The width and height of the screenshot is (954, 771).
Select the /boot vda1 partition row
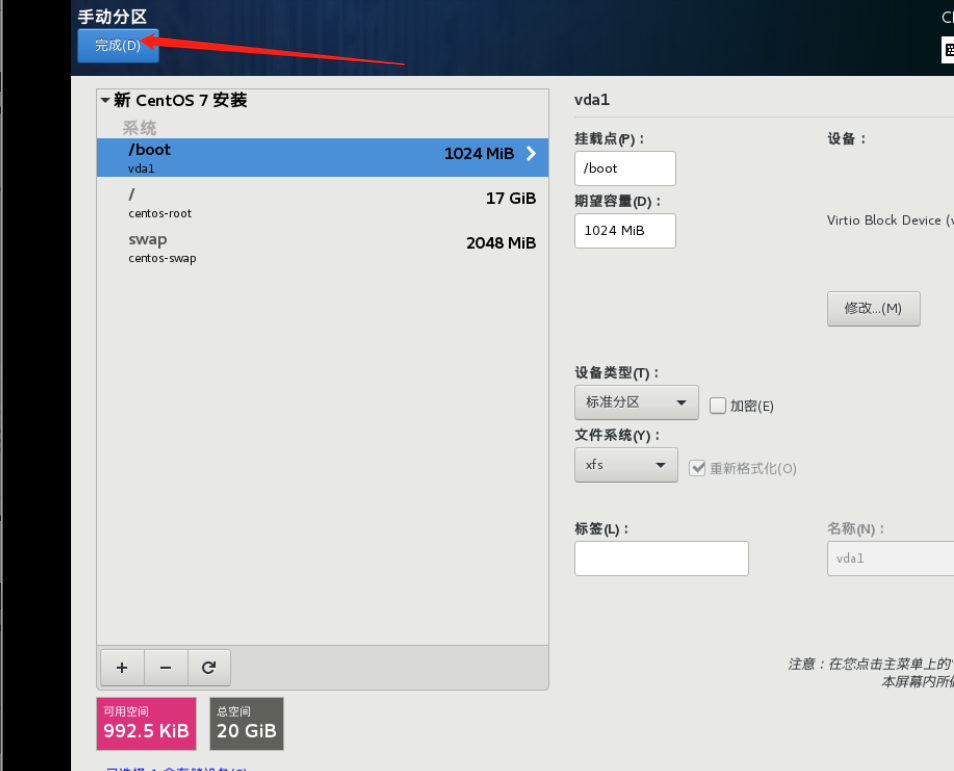click(x=322, y=158)
